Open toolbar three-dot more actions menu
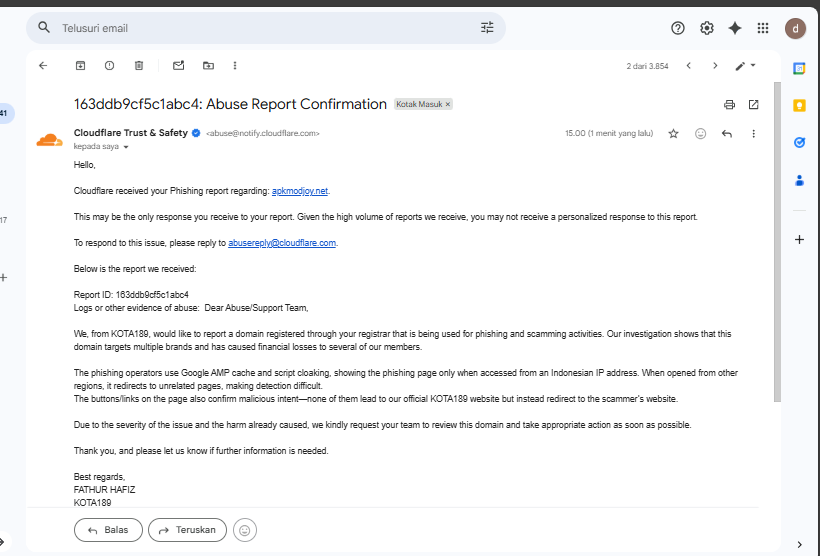 tap(235, 65)
